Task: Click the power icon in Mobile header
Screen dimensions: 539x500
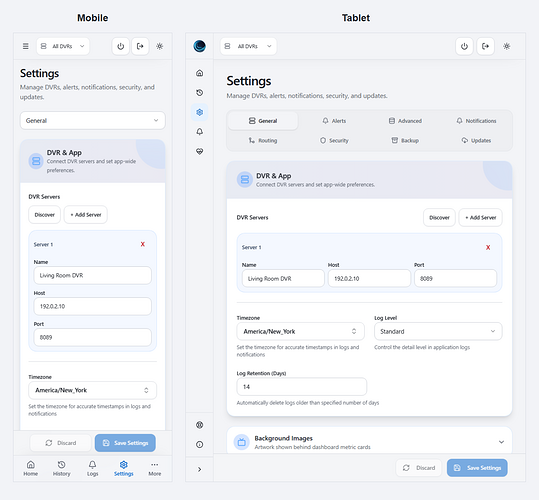Action: tap(121, 46)
